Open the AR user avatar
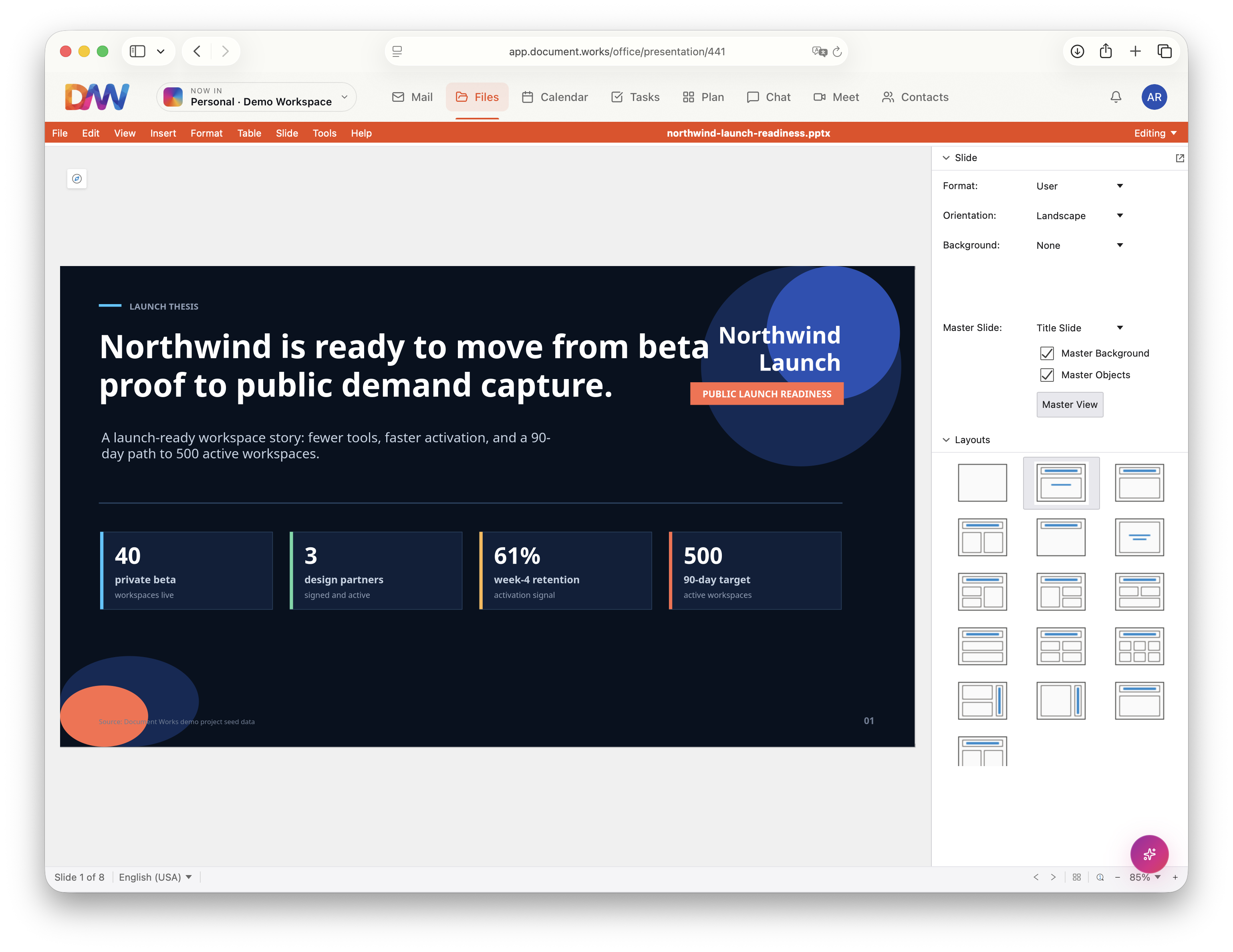This screenshot has width=1233, height=952. [x=1154, y=97]
